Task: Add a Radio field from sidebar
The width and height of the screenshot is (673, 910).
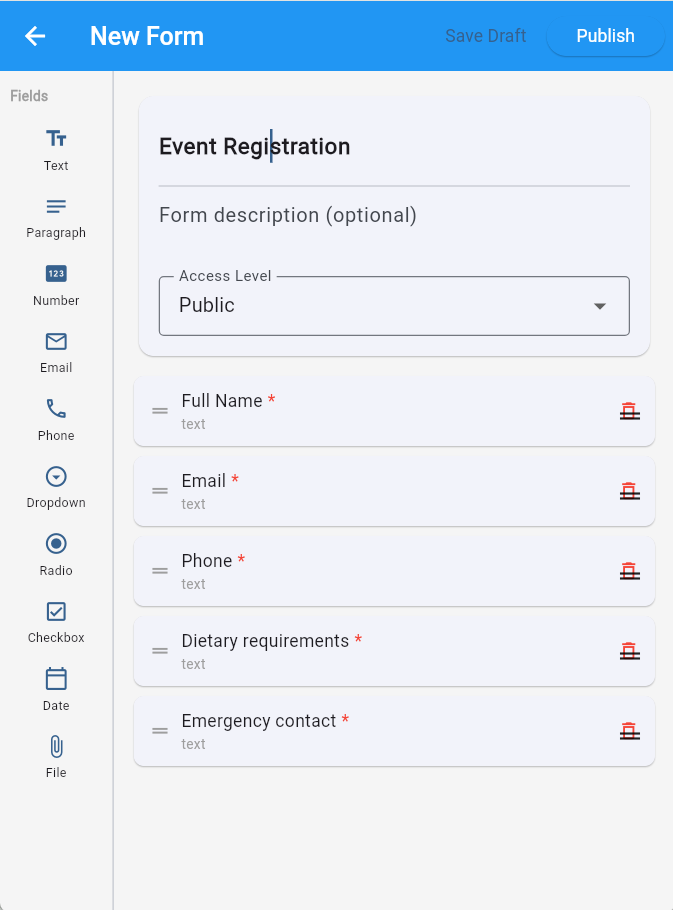Action: point(56,555)
